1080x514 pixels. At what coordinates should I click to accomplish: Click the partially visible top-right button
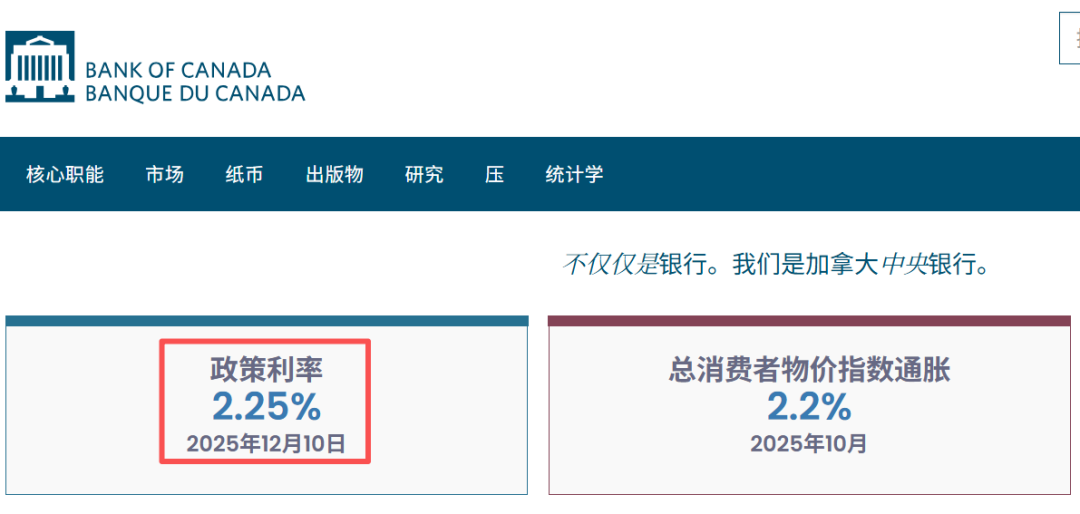pos(1070,40)
